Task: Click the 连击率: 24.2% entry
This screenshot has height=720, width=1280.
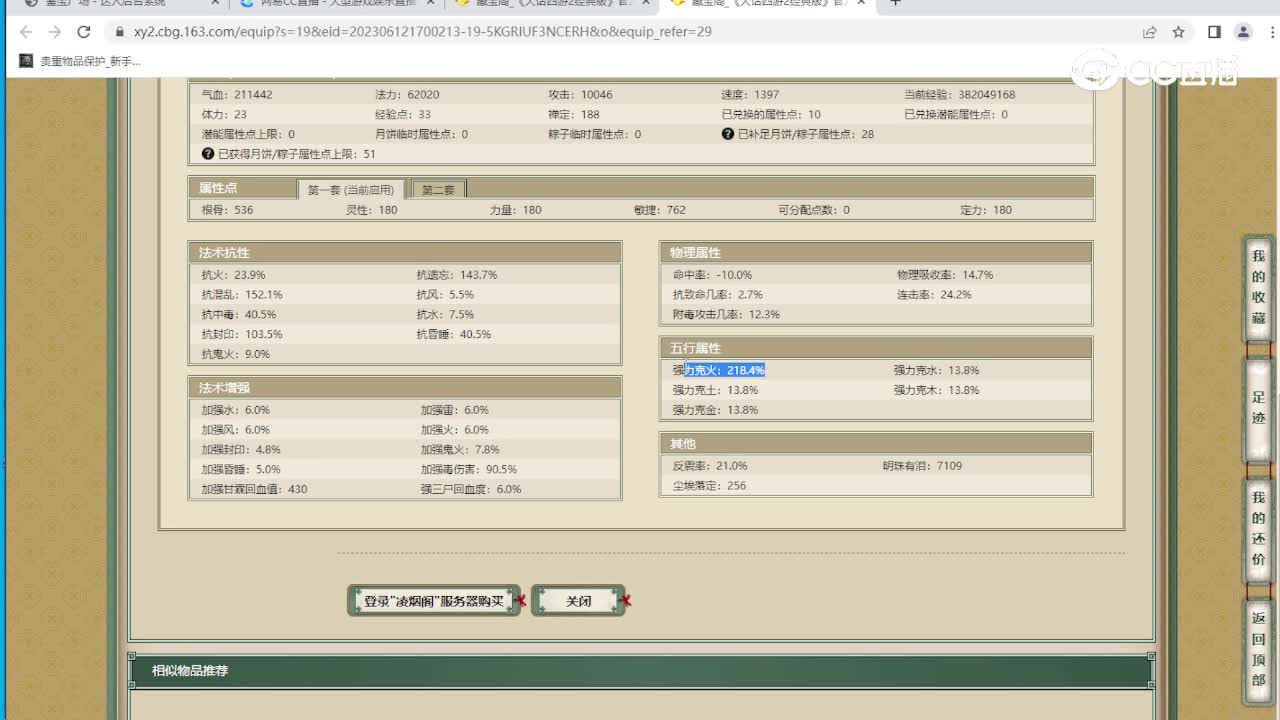Action: click(934, 295)
